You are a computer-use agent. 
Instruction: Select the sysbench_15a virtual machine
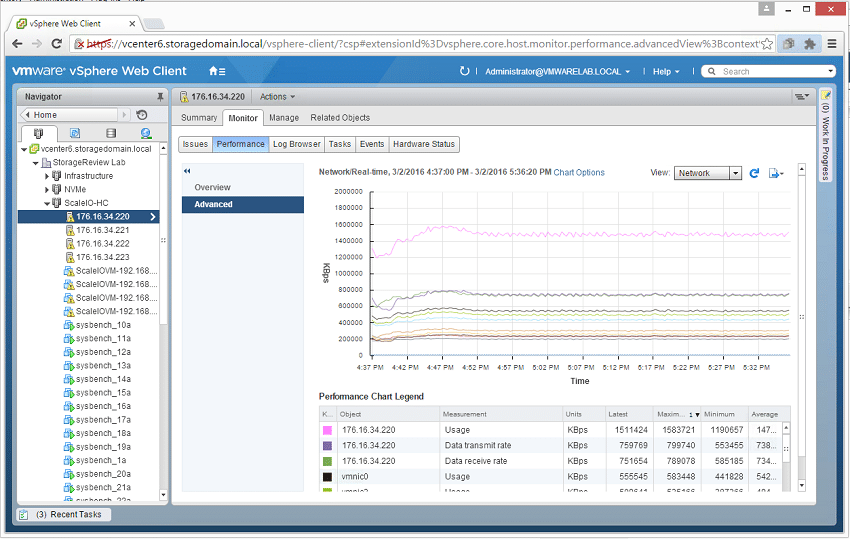[x=103, y=393]
